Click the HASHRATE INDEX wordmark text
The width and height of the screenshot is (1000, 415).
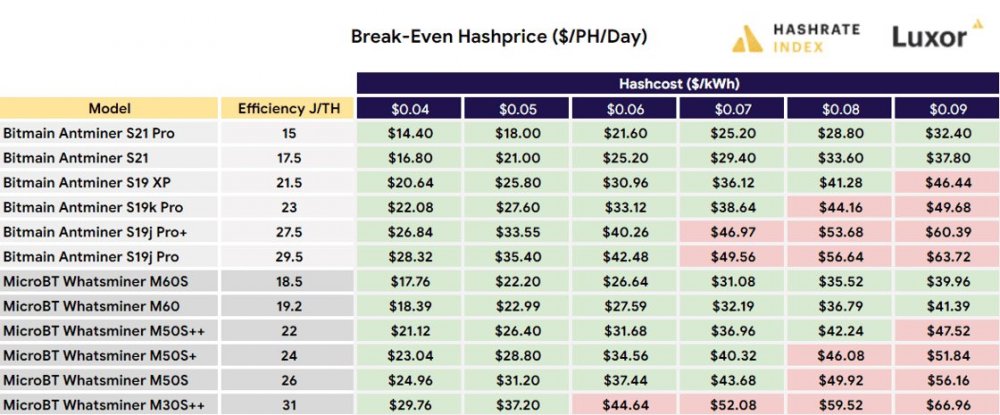(816, 38)
